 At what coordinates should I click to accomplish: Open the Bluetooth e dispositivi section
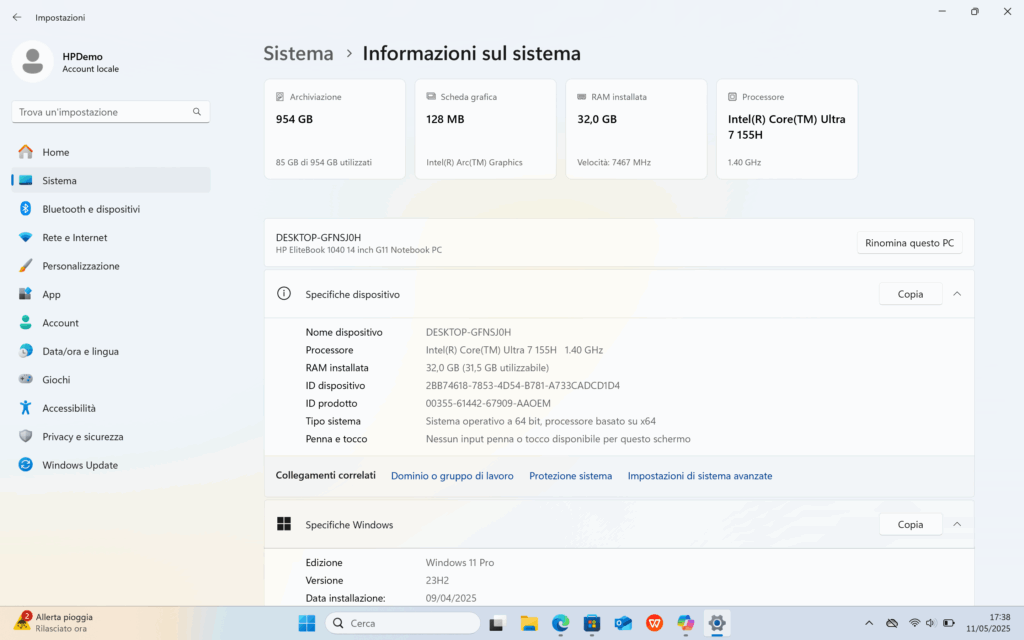point(91,209)
